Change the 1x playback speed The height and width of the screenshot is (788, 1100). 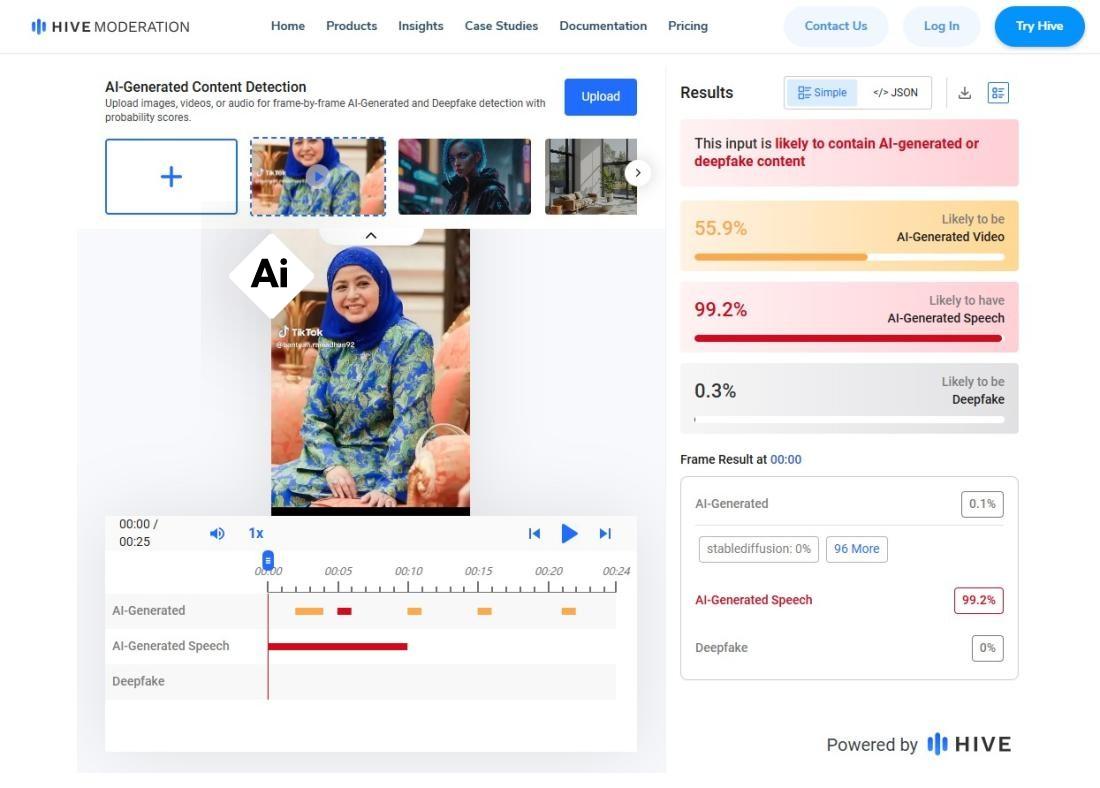(256, 533)
